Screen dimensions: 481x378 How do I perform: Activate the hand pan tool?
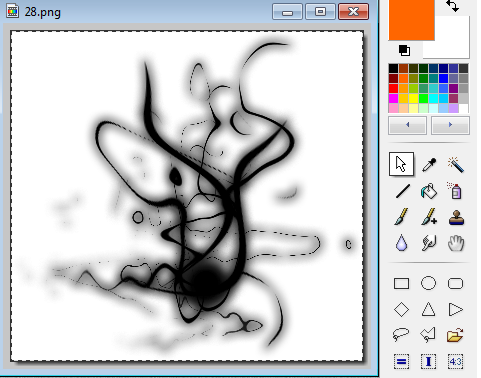click(455, 243)
